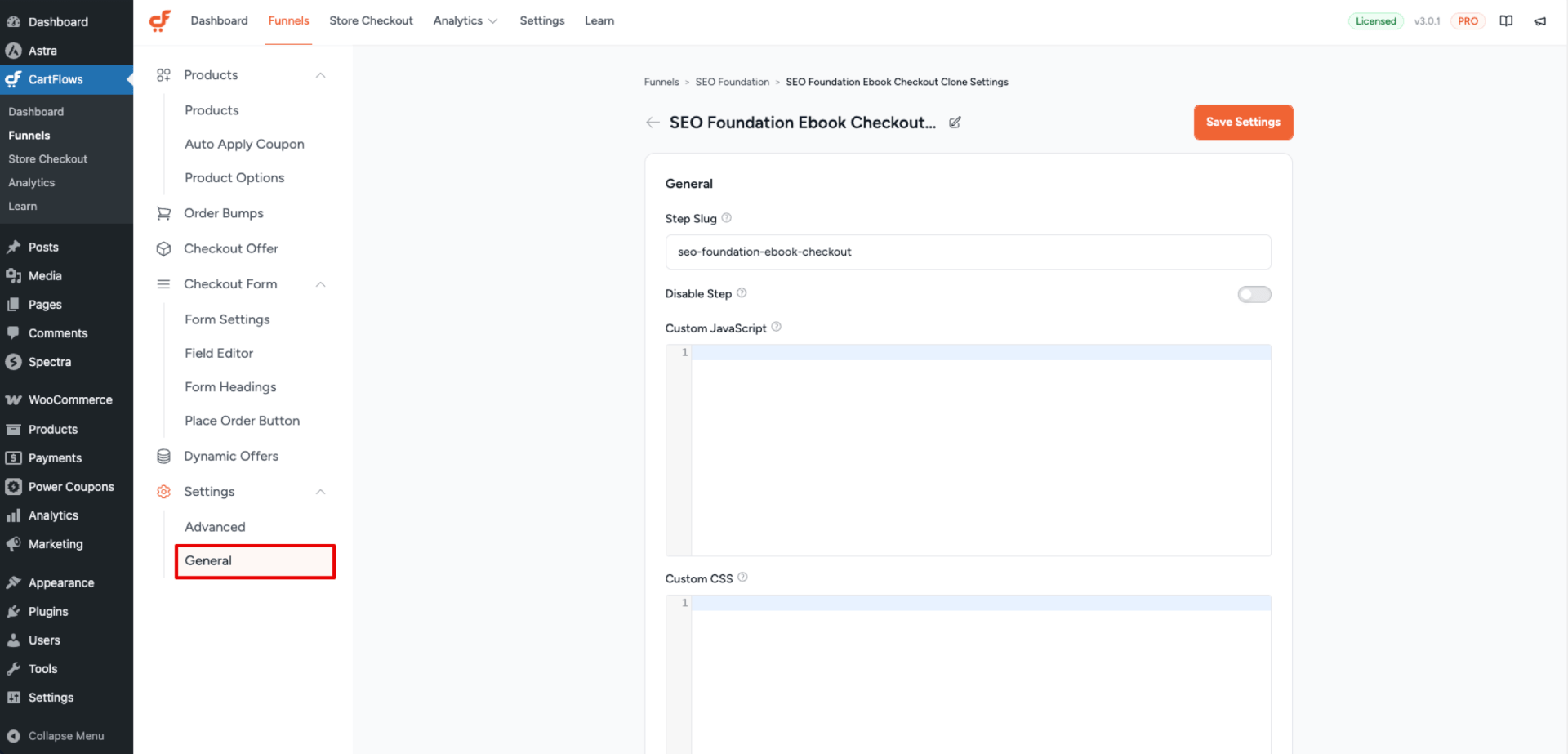
Task: Open the Learn tab in the top nav
Action: pos(599,20)
